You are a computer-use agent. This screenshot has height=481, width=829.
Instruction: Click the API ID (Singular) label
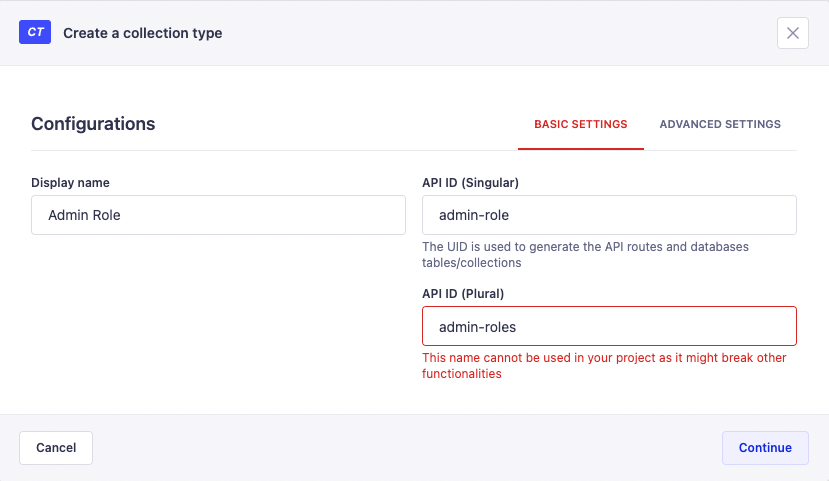(x=470, y=183)
